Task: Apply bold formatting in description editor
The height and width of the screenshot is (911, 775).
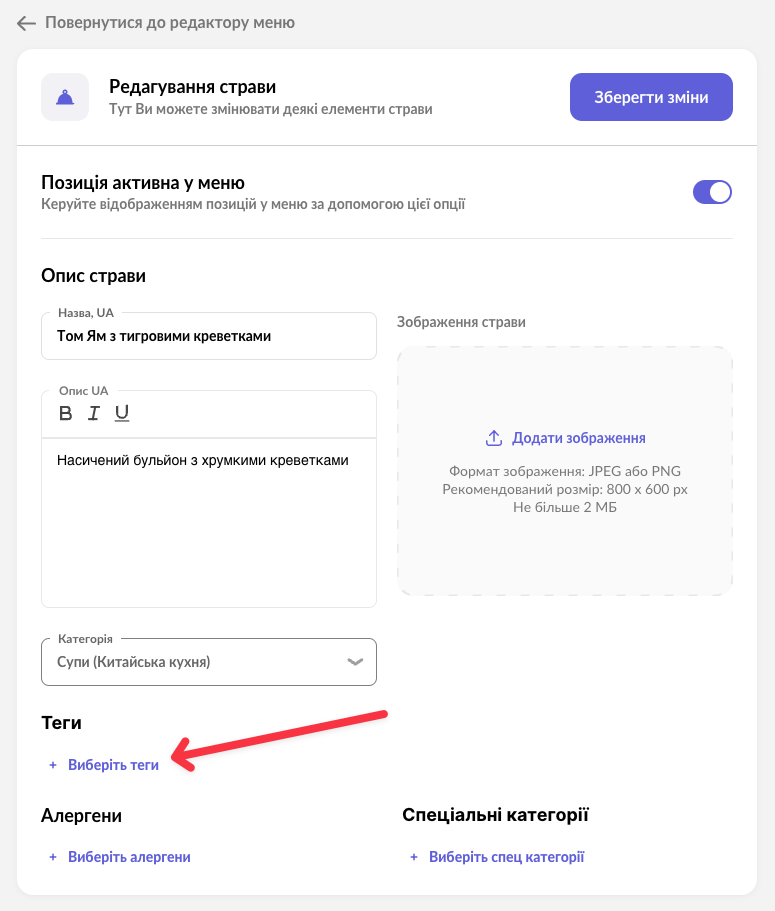Action: tap(66, 413)
